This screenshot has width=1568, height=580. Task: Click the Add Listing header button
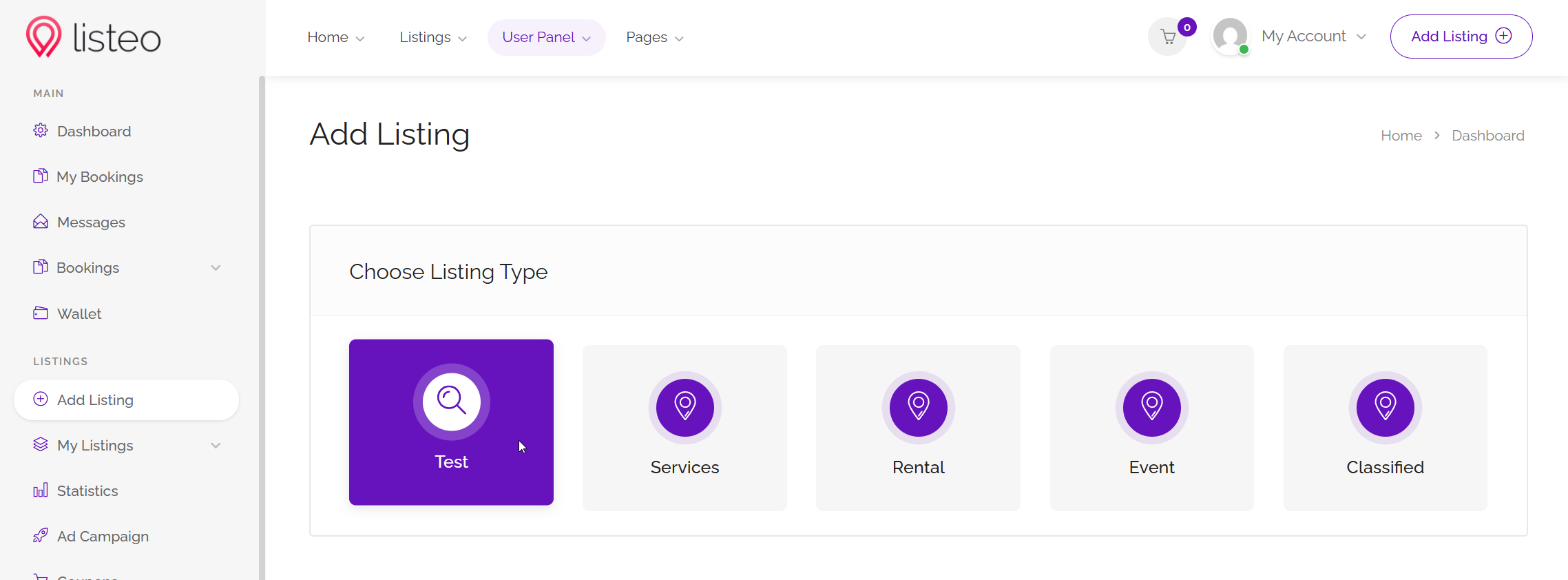click(x=1461, y=37)
